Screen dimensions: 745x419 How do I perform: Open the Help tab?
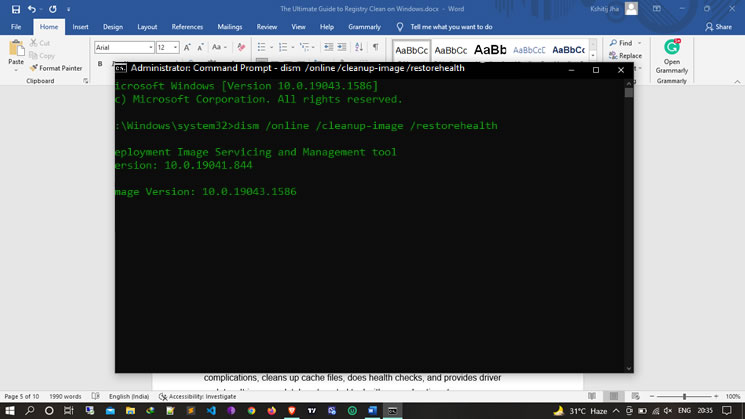coord(327,27)
